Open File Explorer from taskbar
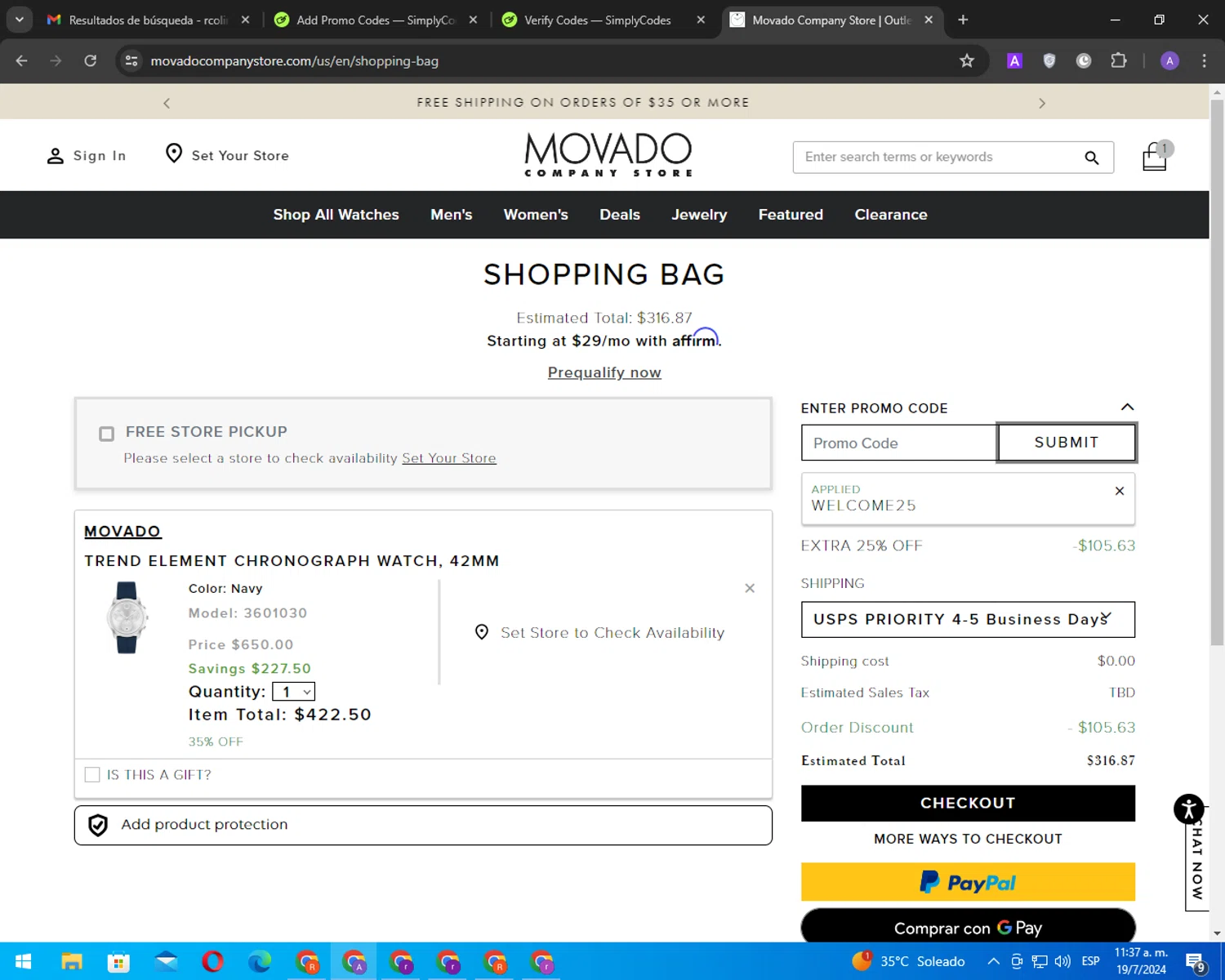This screenshot has width=1225, height=980. click(71, 961)
